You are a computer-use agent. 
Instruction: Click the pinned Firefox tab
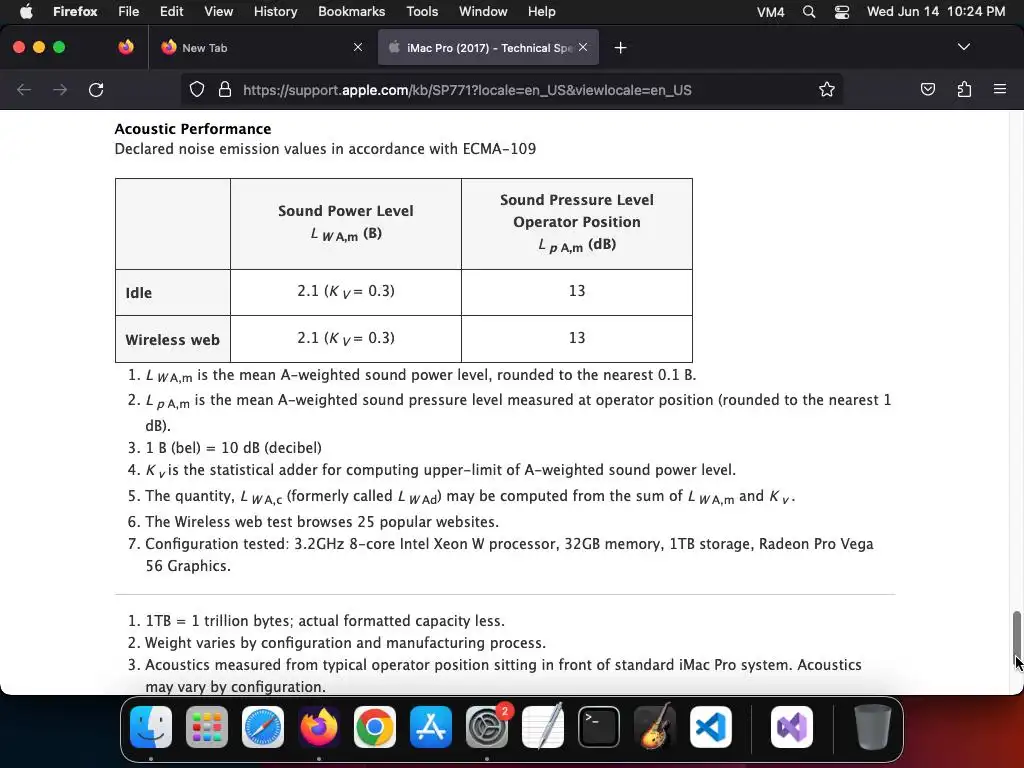click(126, 47)
